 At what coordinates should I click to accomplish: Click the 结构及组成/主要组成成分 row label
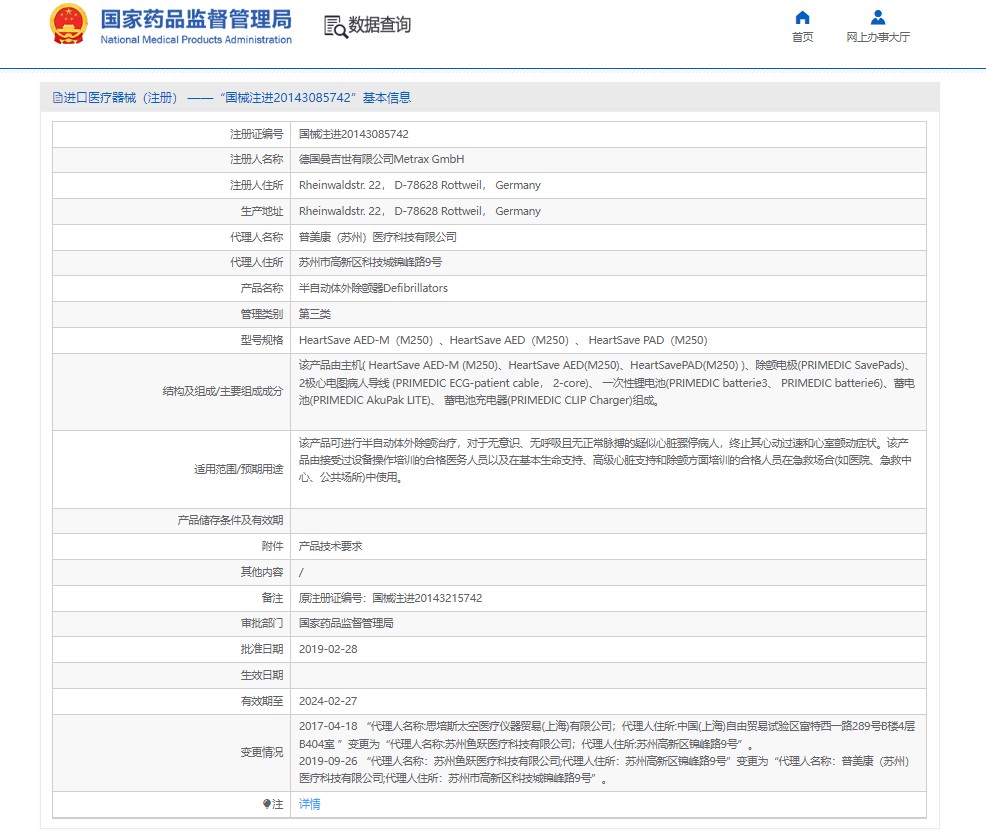click(x=223, y=391)
